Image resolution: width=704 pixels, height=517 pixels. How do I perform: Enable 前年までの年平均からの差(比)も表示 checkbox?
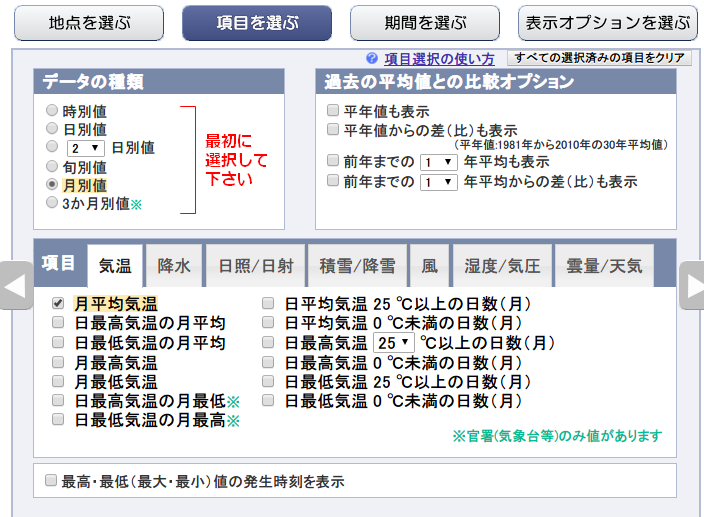[x=333, y=180]
